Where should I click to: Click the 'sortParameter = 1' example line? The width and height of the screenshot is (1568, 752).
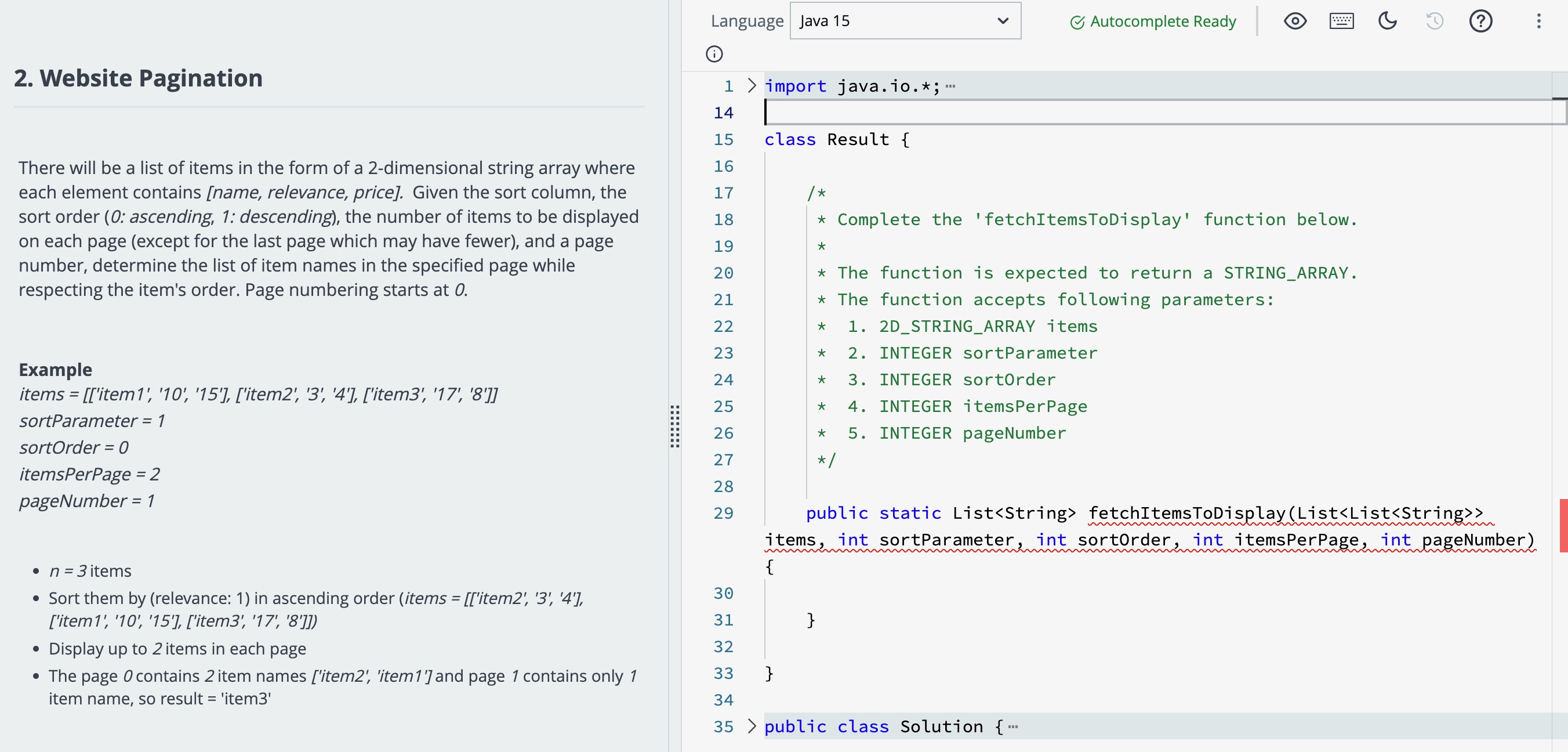(92, 421)
